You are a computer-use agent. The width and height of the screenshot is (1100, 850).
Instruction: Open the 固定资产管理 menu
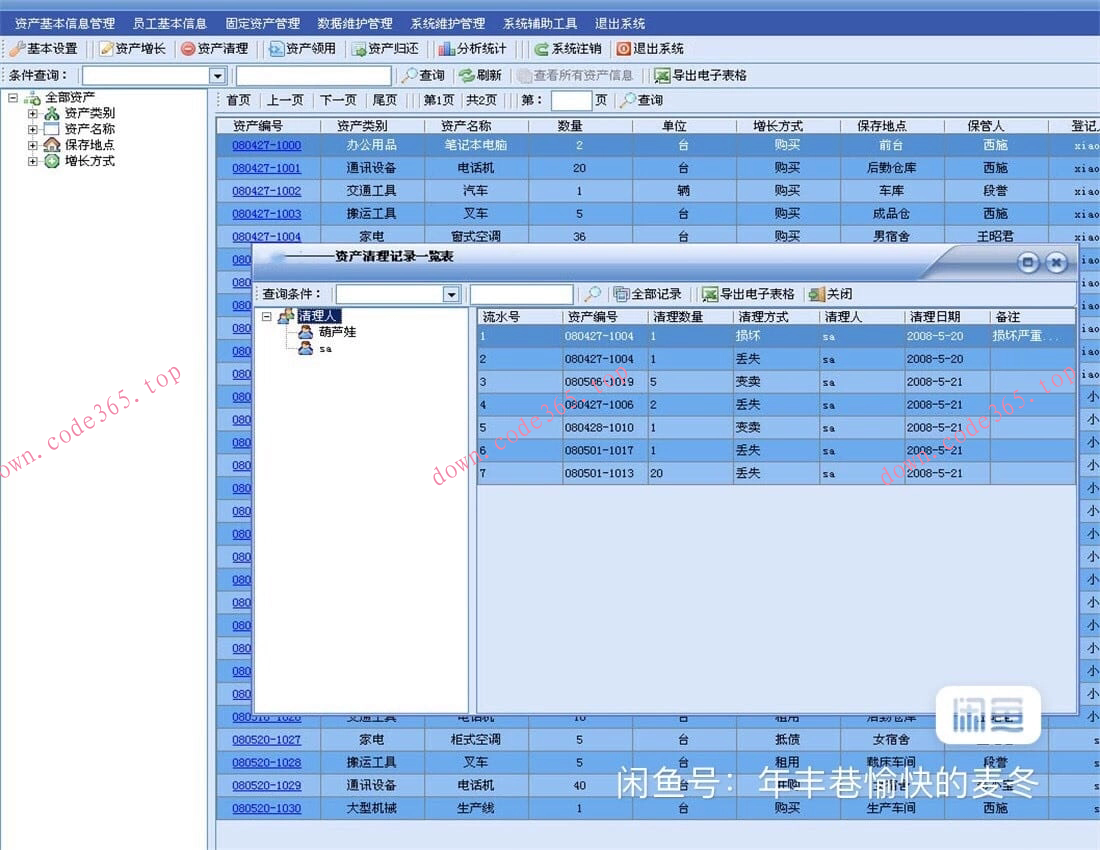(262, 23)
